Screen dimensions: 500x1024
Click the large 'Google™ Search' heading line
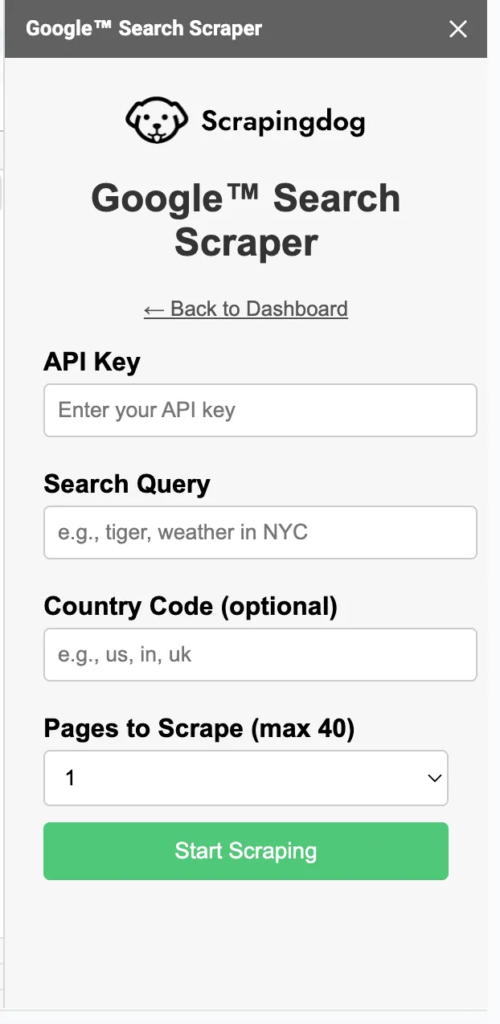(245, 198)
